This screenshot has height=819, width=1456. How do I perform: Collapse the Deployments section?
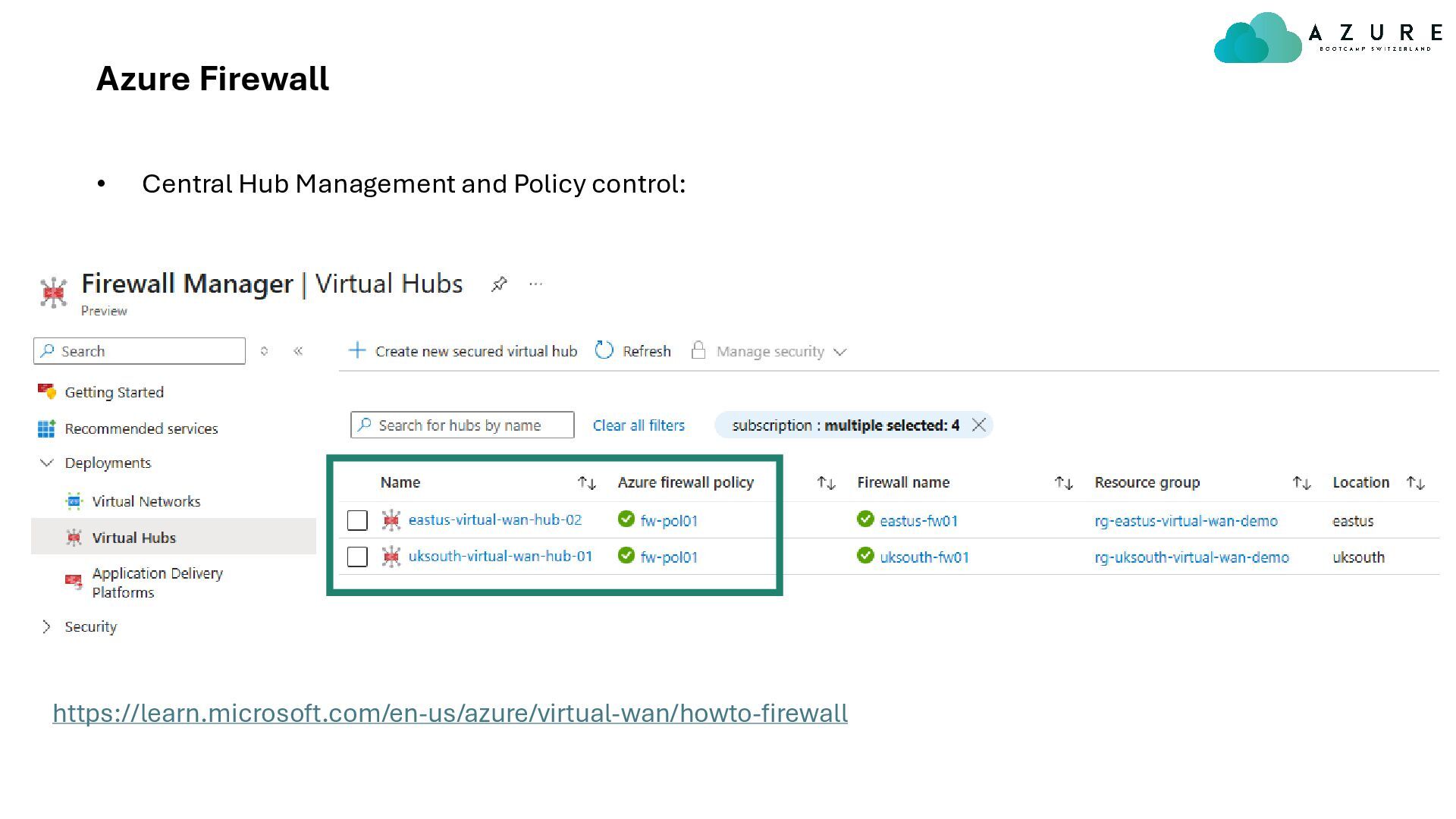(x=47, y=463)
